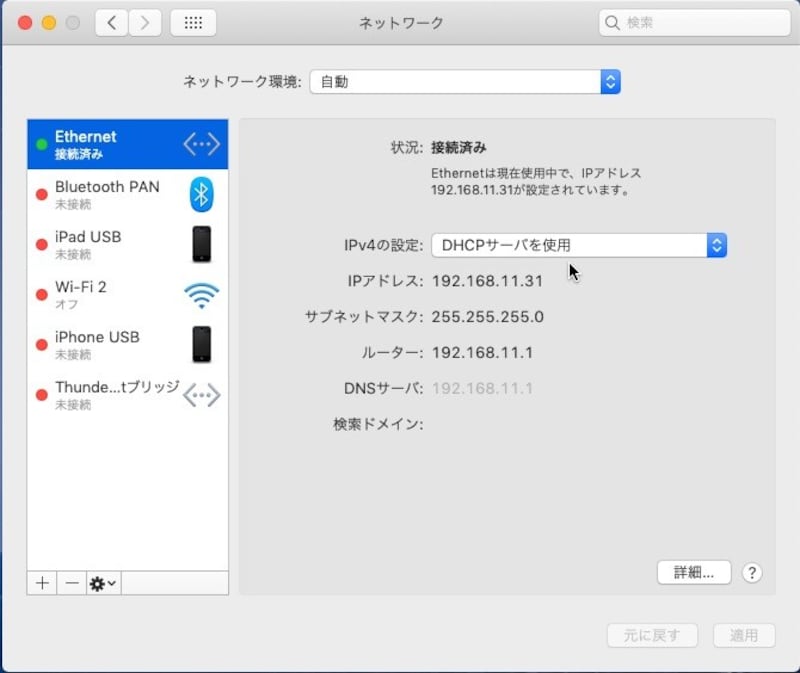This screenshot has height=673, width=800.
Task: Click the 適用 apply button
Action: (744, 635)
